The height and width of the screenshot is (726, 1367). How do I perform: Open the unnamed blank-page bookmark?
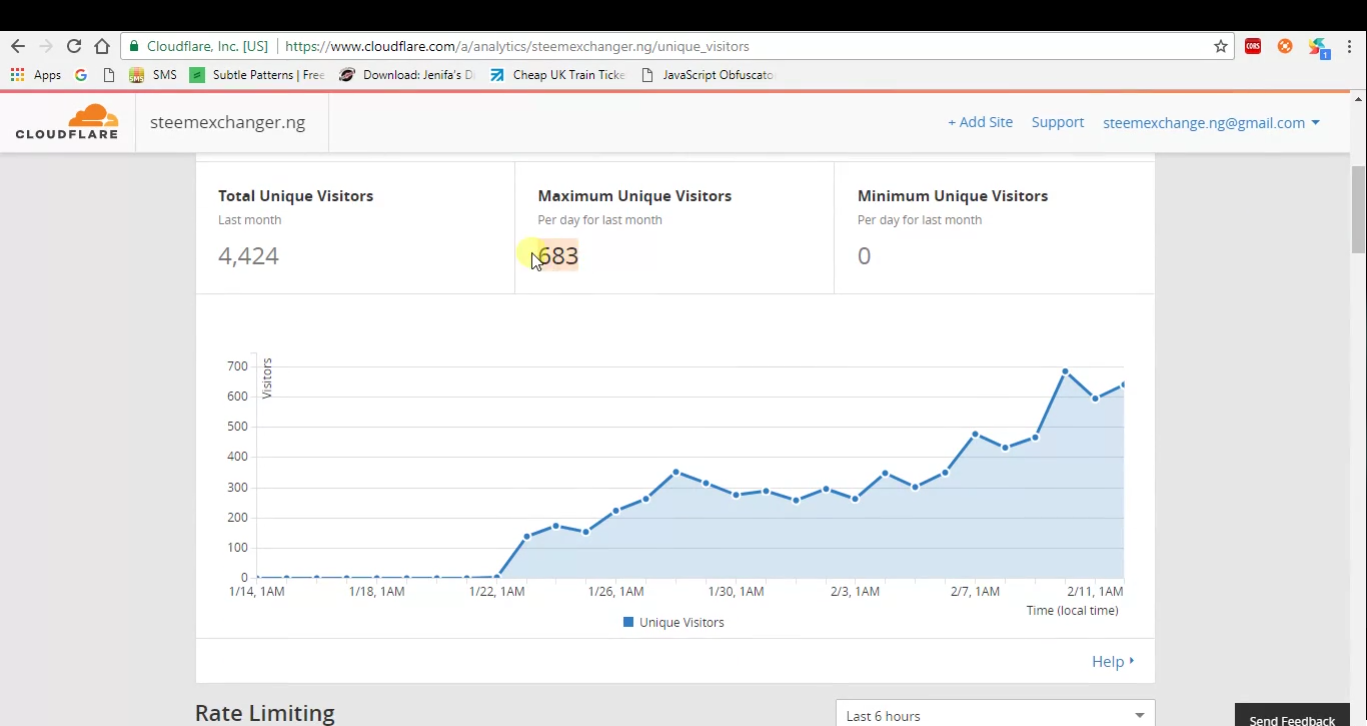click(109, 75)
